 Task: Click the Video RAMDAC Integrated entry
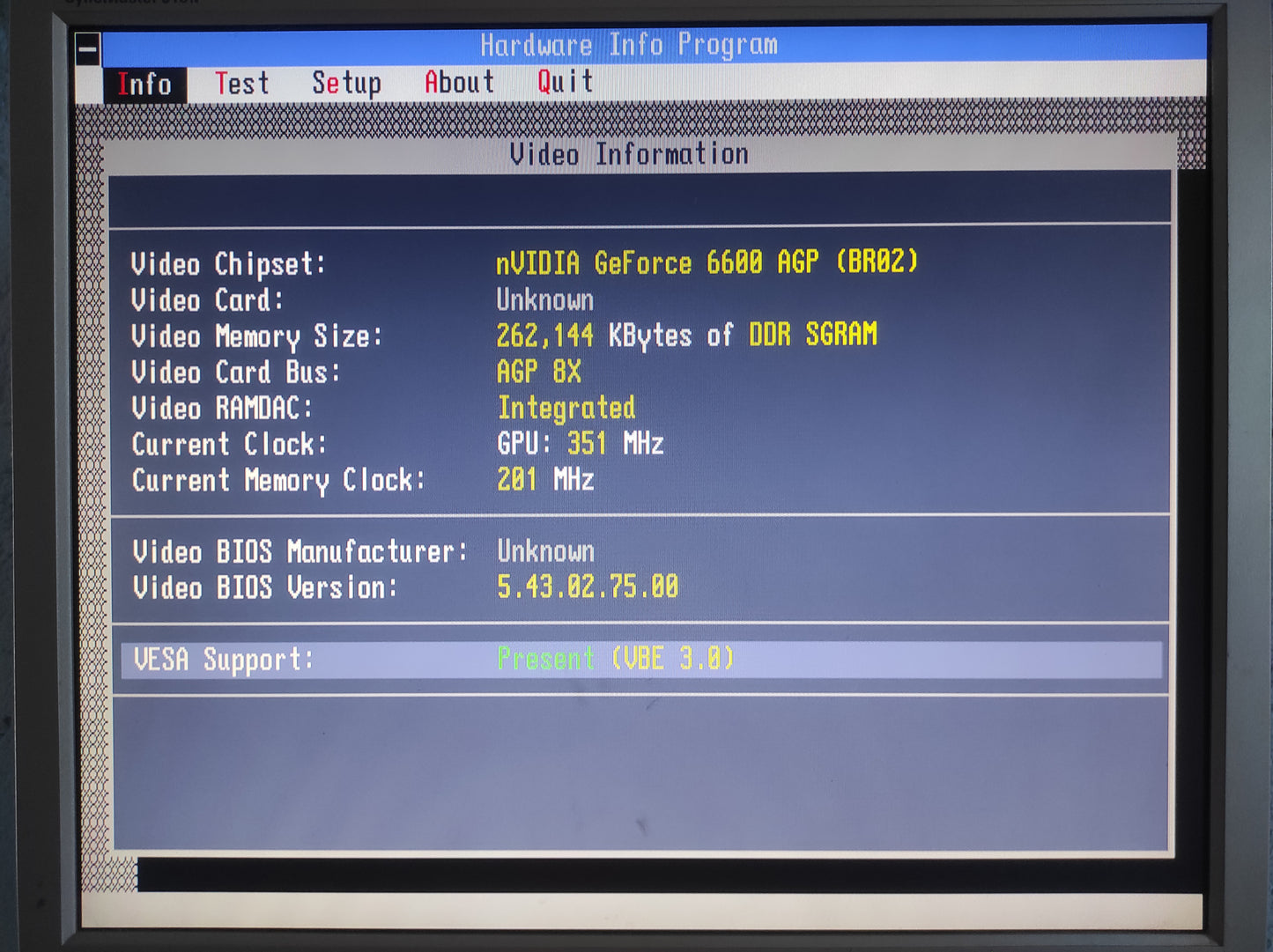(567, 408)
